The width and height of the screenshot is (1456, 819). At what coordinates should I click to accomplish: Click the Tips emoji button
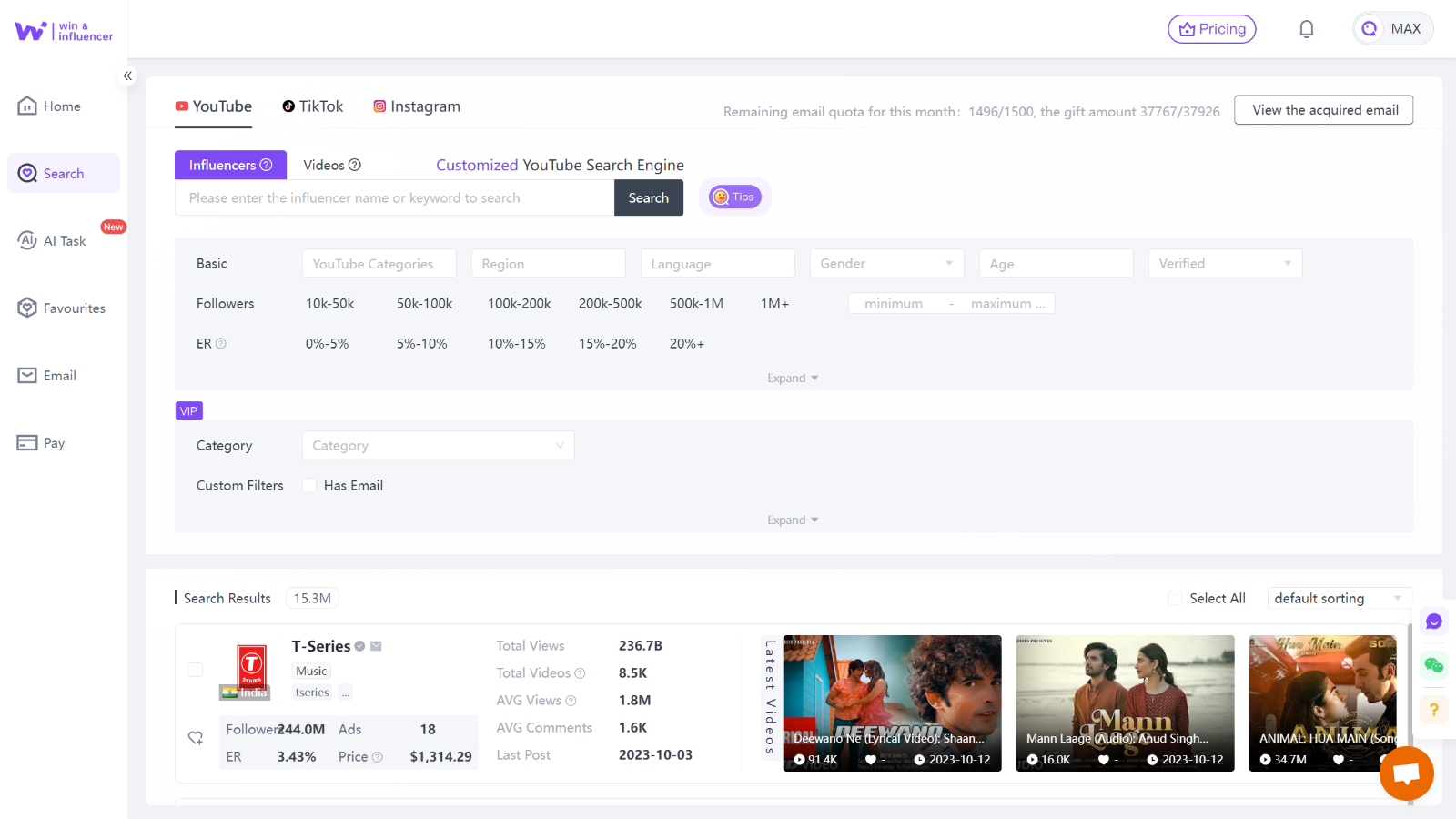(x=734, y=196)
